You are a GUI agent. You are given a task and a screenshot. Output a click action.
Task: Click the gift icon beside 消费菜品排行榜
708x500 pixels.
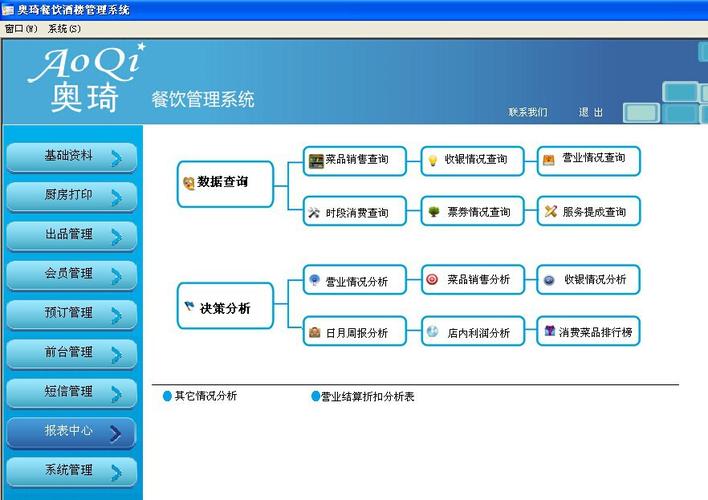pos(549,331)
